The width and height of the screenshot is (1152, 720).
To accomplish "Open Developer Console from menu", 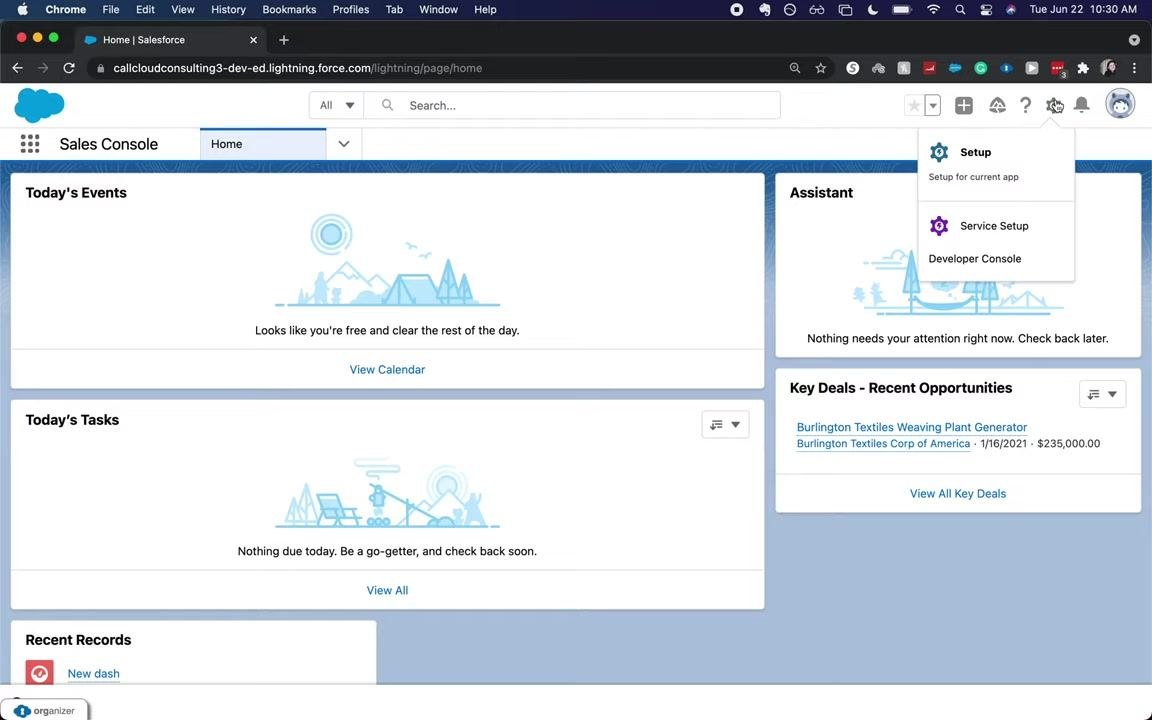I will point(974,259).
